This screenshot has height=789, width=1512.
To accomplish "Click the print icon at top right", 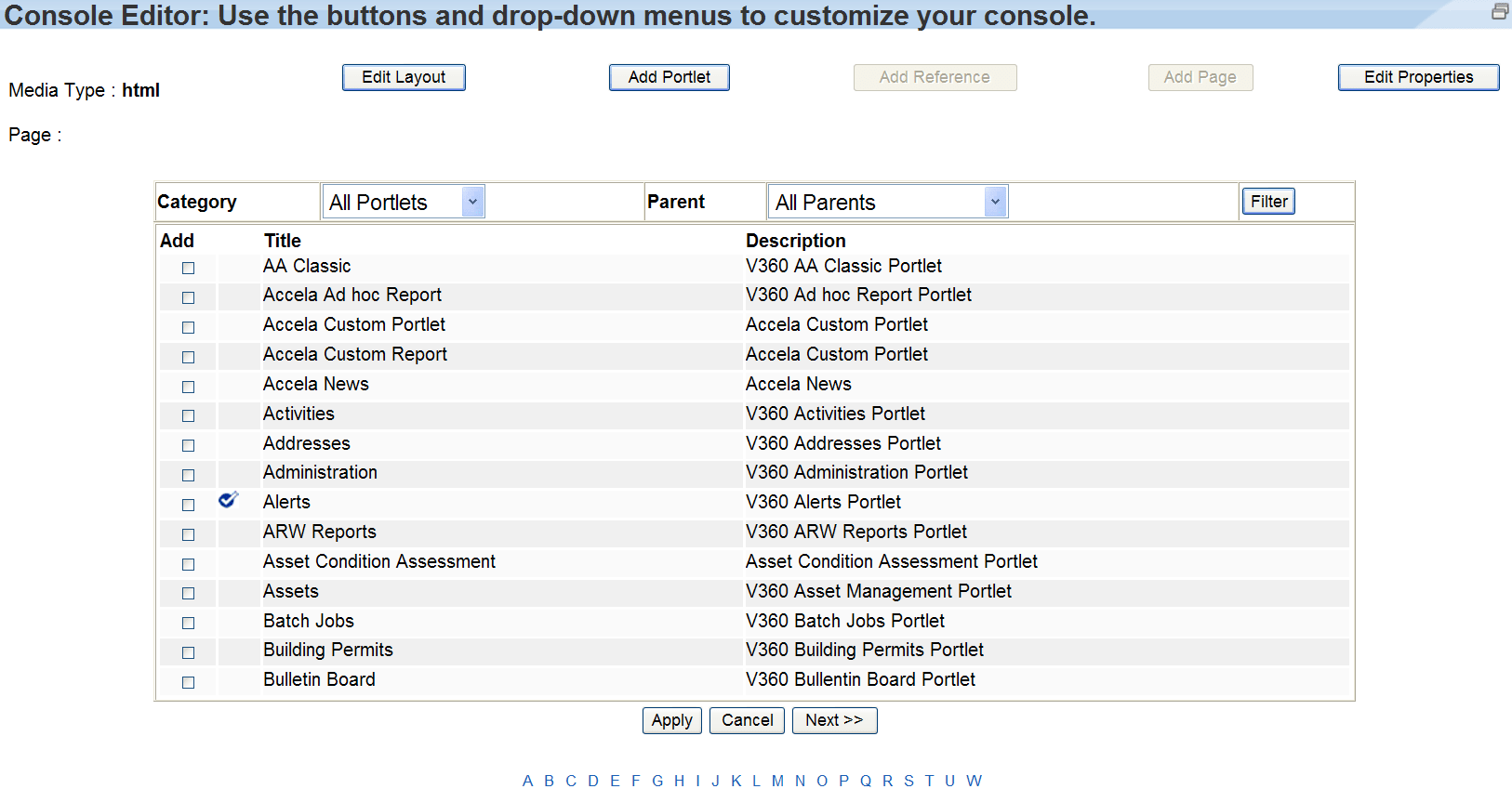I will 1499,11.
